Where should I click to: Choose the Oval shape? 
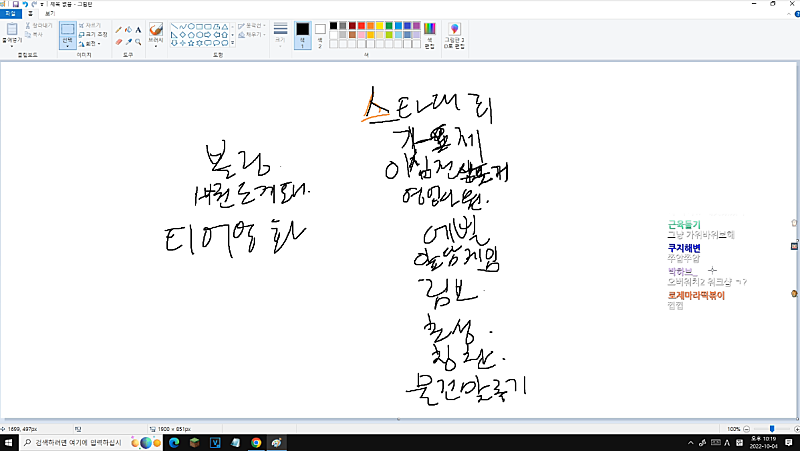coord(191,26)
